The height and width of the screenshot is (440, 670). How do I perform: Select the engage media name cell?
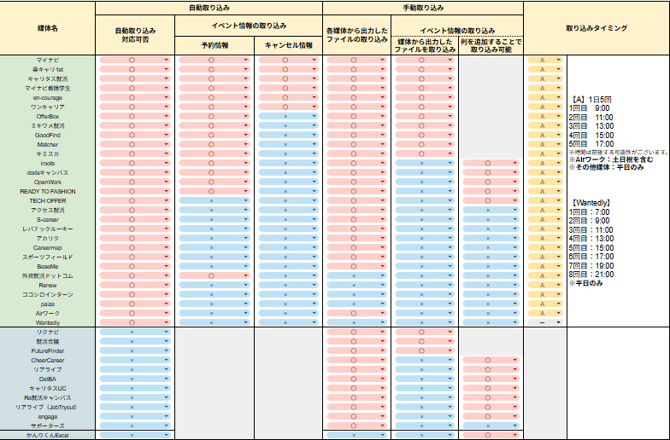[x=47, y=416]
